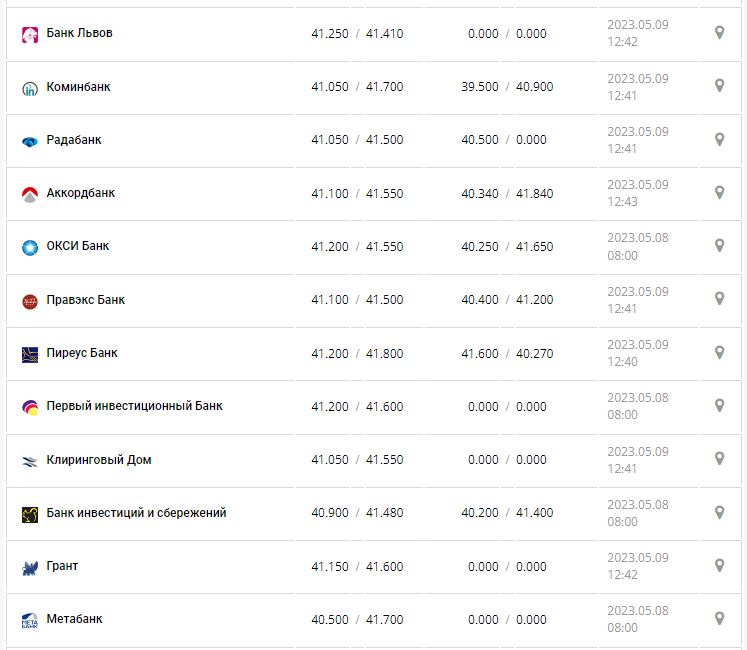Viewport: 747px width, 650px height.
Task: Select the Клиринговый Дом bank name
Action: (99, 460)
